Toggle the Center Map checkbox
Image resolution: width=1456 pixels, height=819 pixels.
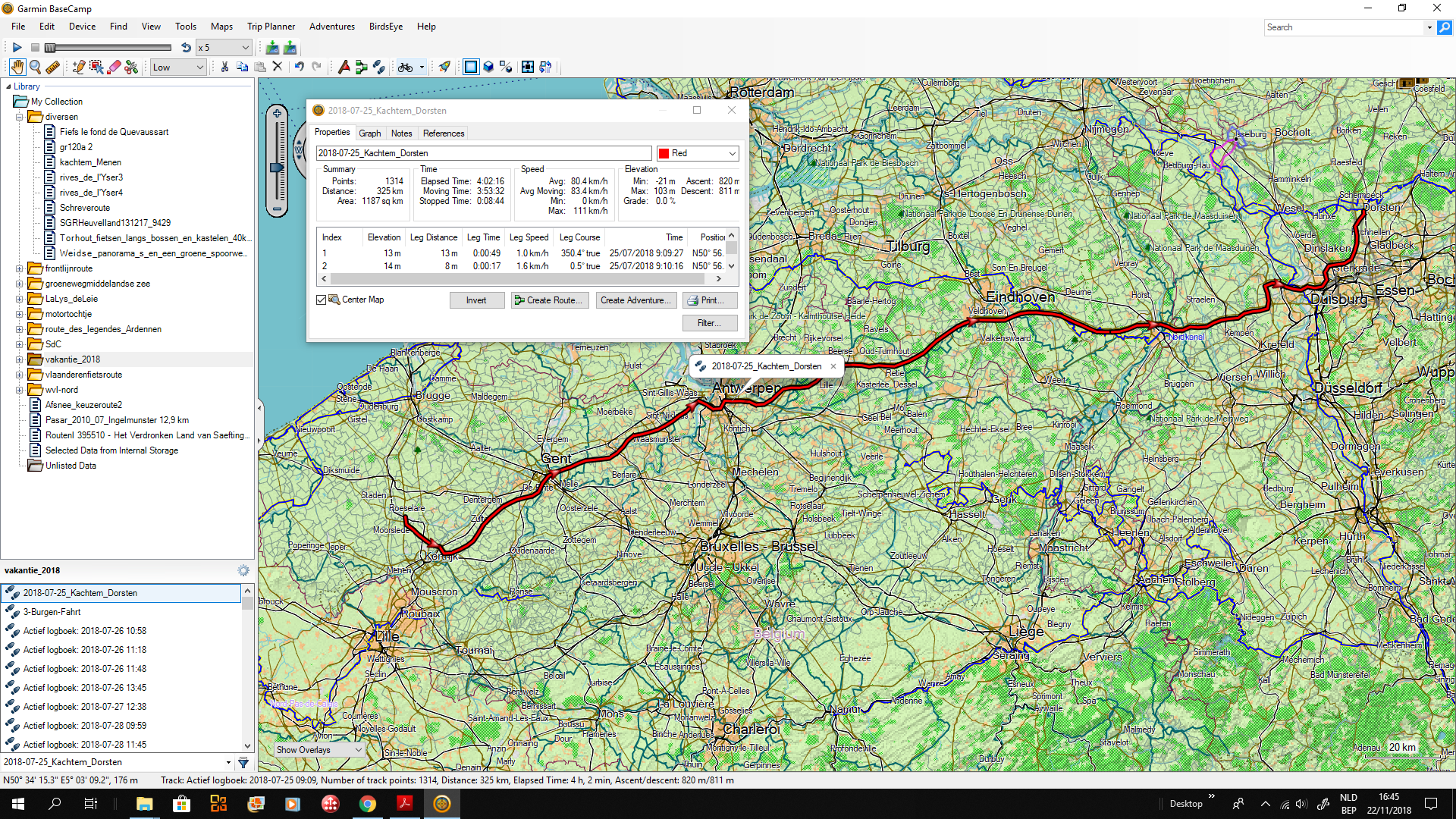click(x=322, y=300)
